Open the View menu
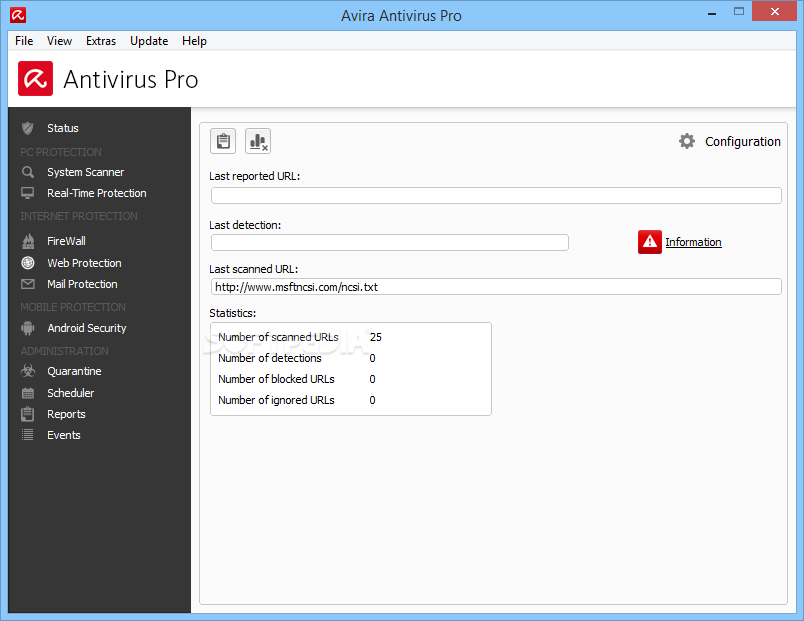 coord(59,41)
